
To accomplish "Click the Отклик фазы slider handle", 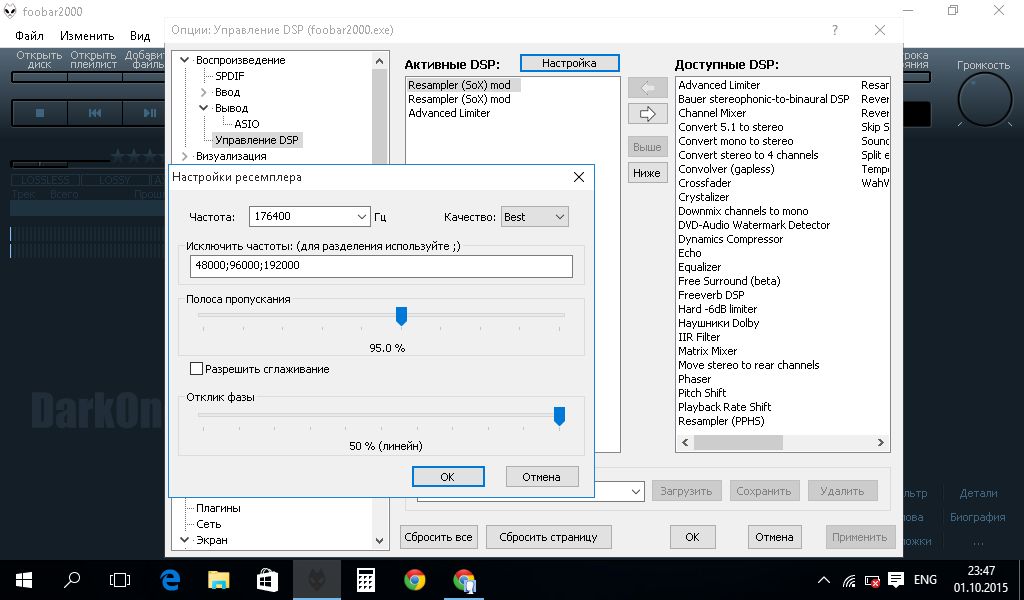I will coord(559,416).
